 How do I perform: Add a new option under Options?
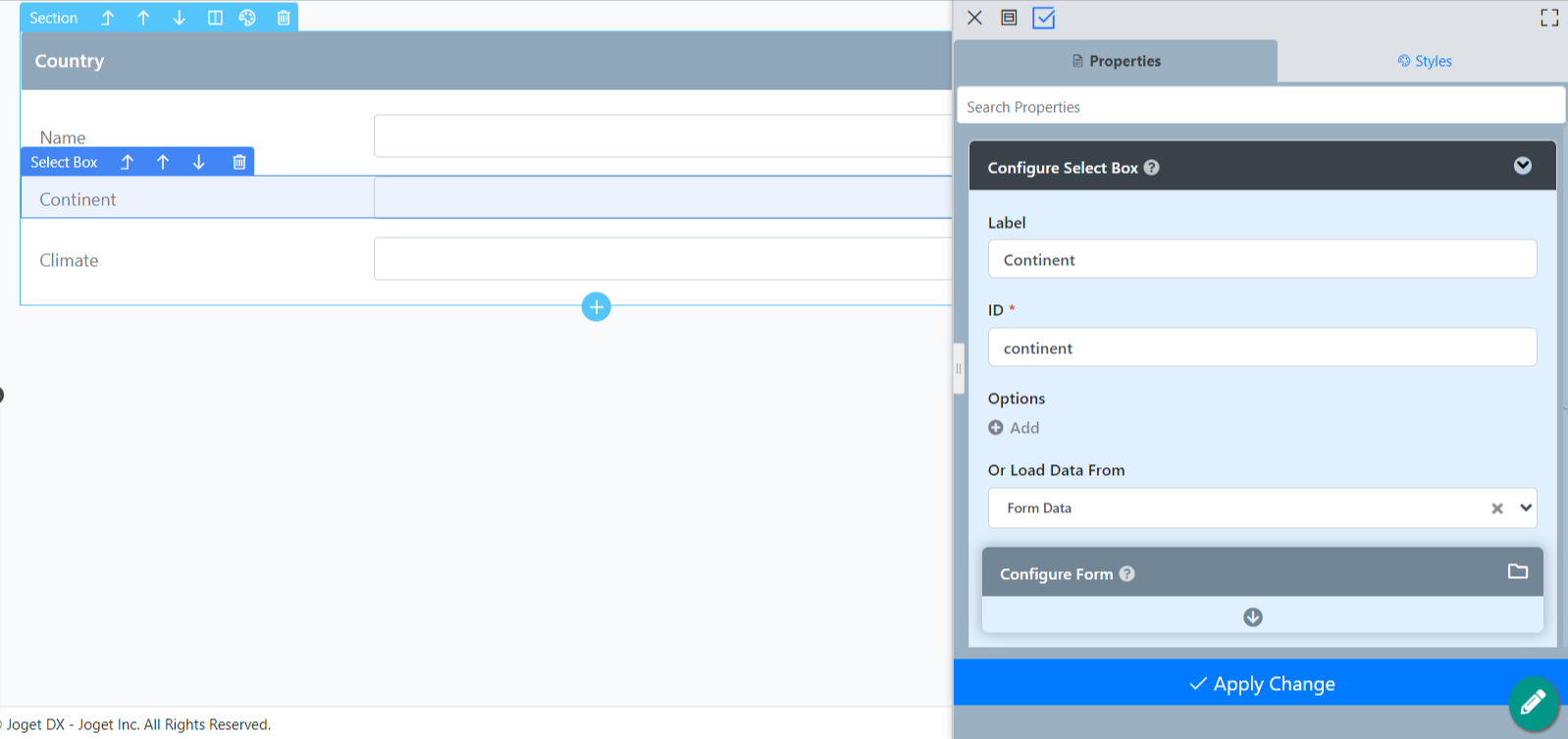tap(1015, 428)
